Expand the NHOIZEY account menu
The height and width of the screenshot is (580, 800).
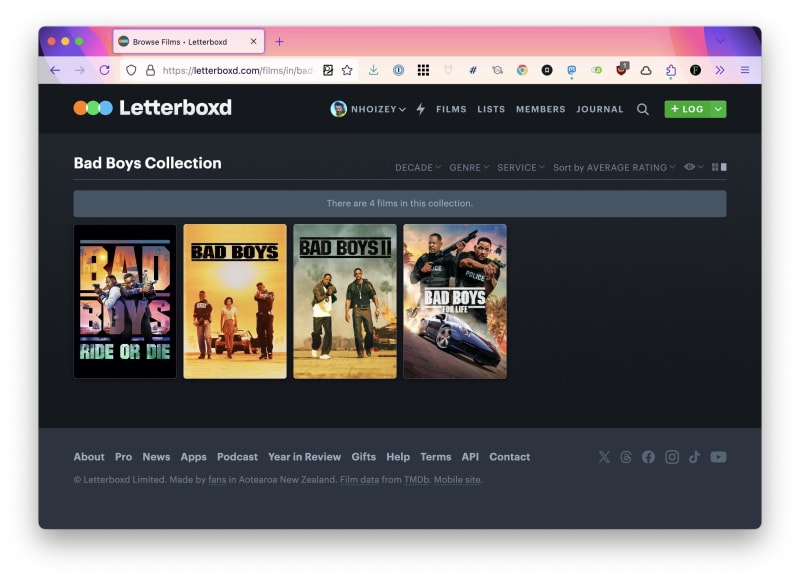378,109
